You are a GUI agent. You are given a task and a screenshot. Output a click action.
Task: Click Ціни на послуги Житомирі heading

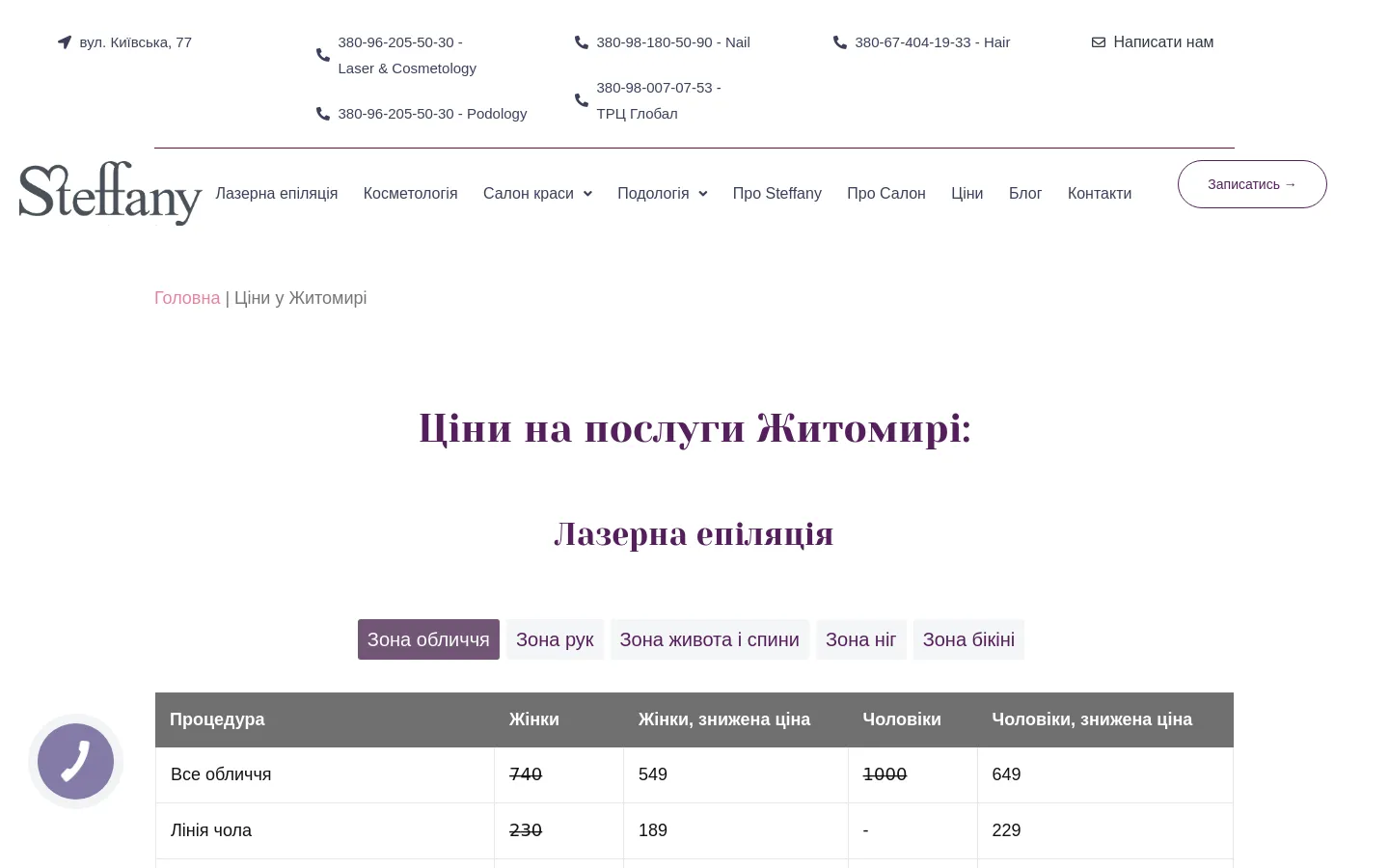coord(694,428)
